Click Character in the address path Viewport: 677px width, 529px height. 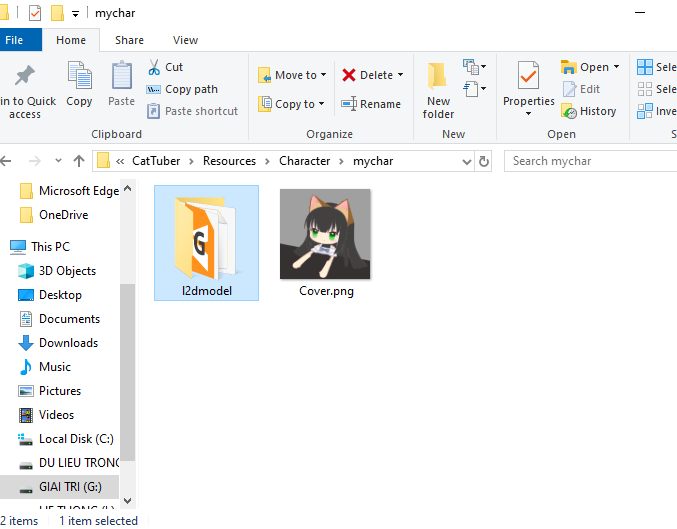pyautogui.click(x=304, y=161)
